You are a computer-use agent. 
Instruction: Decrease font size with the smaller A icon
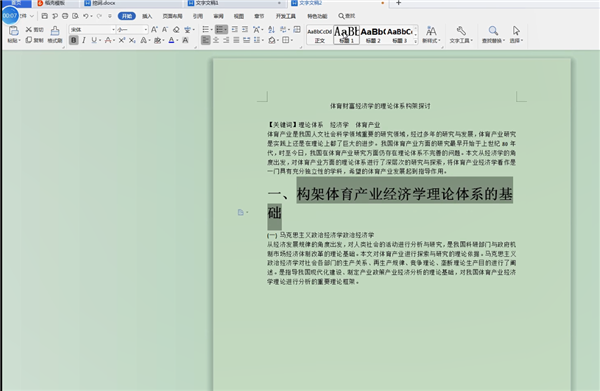165,29
